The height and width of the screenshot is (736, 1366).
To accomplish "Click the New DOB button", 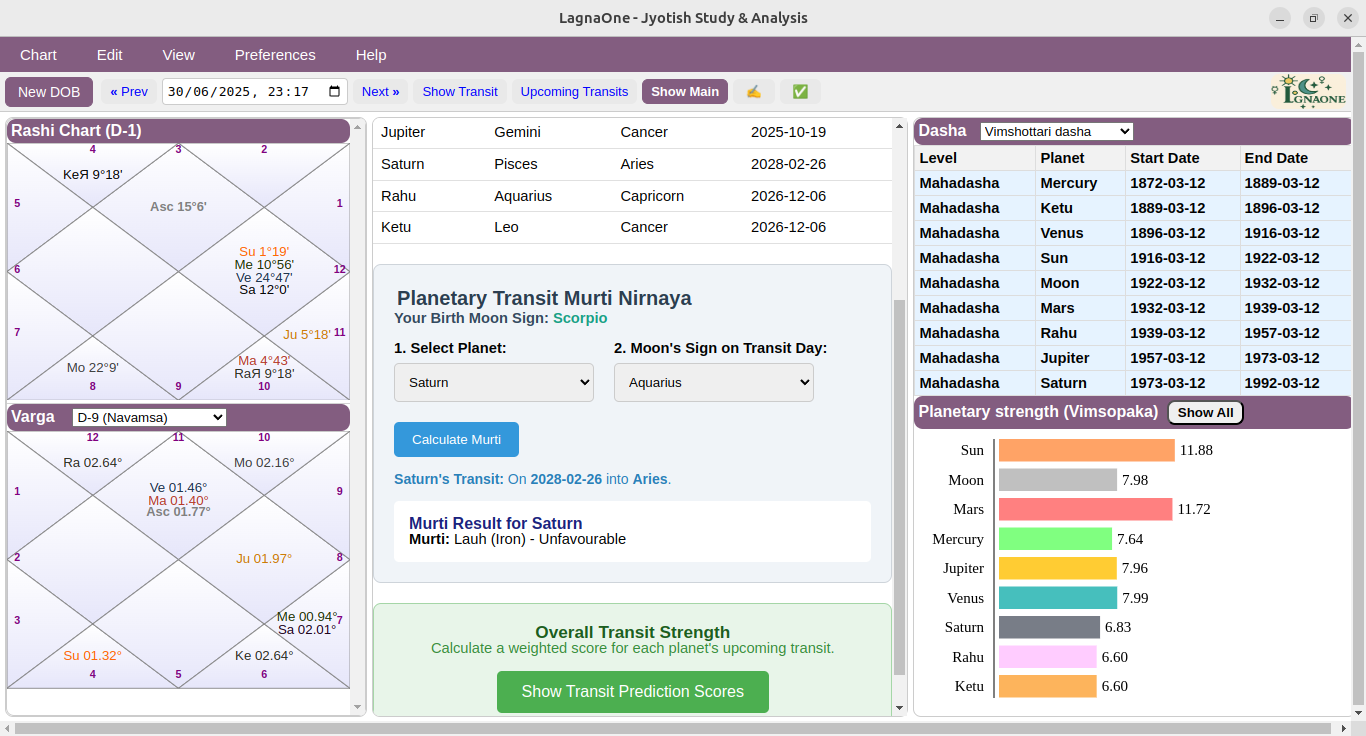I will (x=49, y=92).
